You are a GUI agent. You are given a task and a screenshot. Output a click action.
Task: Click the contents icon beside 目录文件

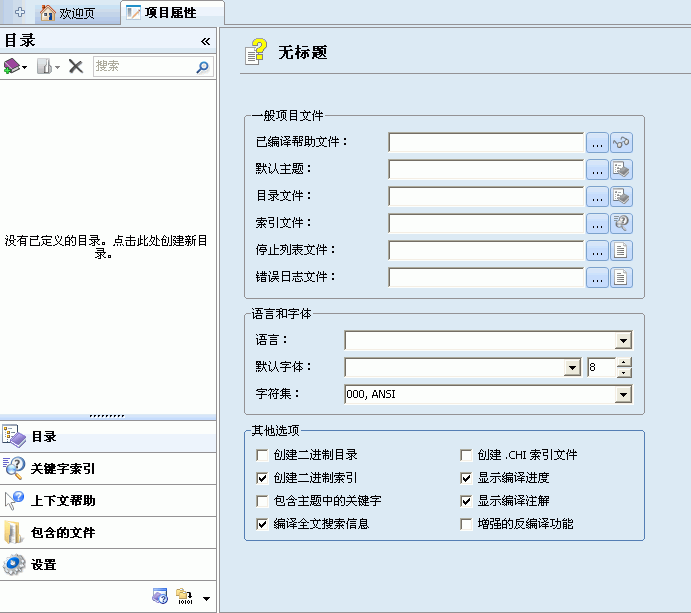621,197
